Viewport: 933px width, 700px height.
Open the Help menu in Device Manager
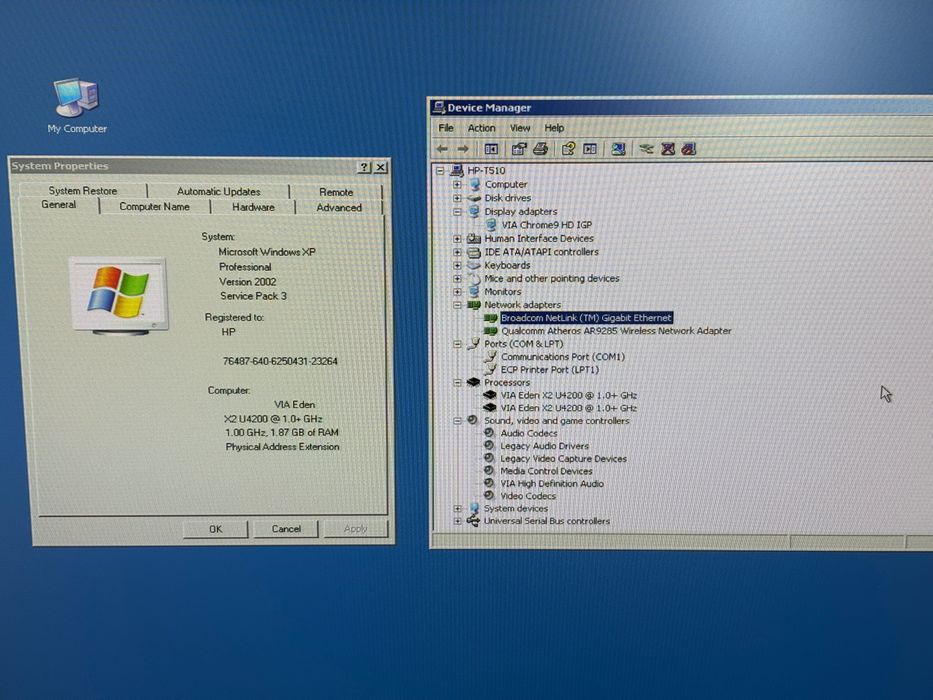[x=554, y=127]
